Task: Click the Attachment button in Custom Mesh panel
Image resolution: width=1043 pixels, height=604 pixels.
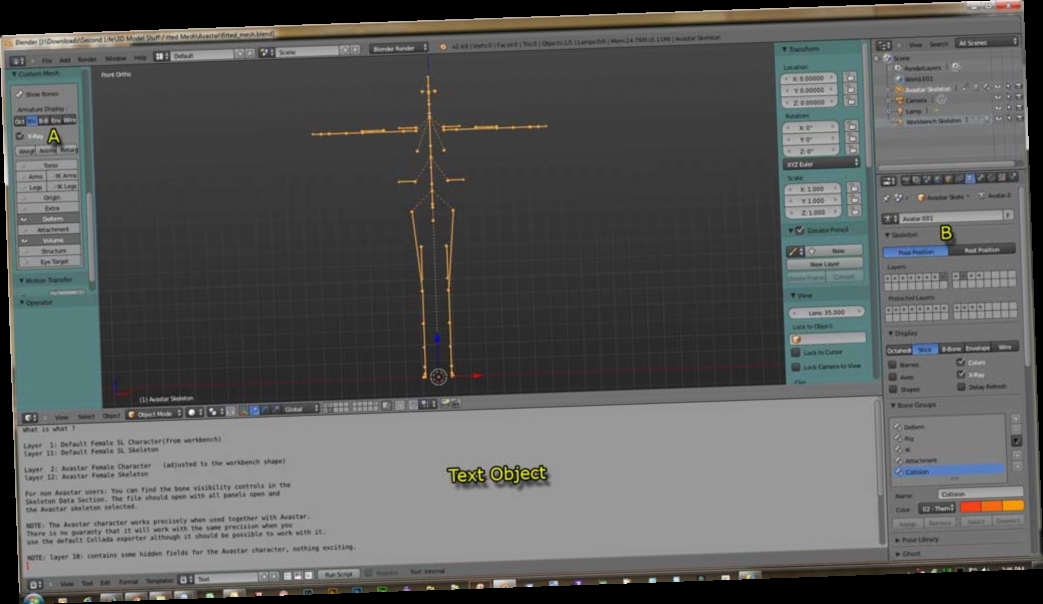Action: (x=49, y=229)
